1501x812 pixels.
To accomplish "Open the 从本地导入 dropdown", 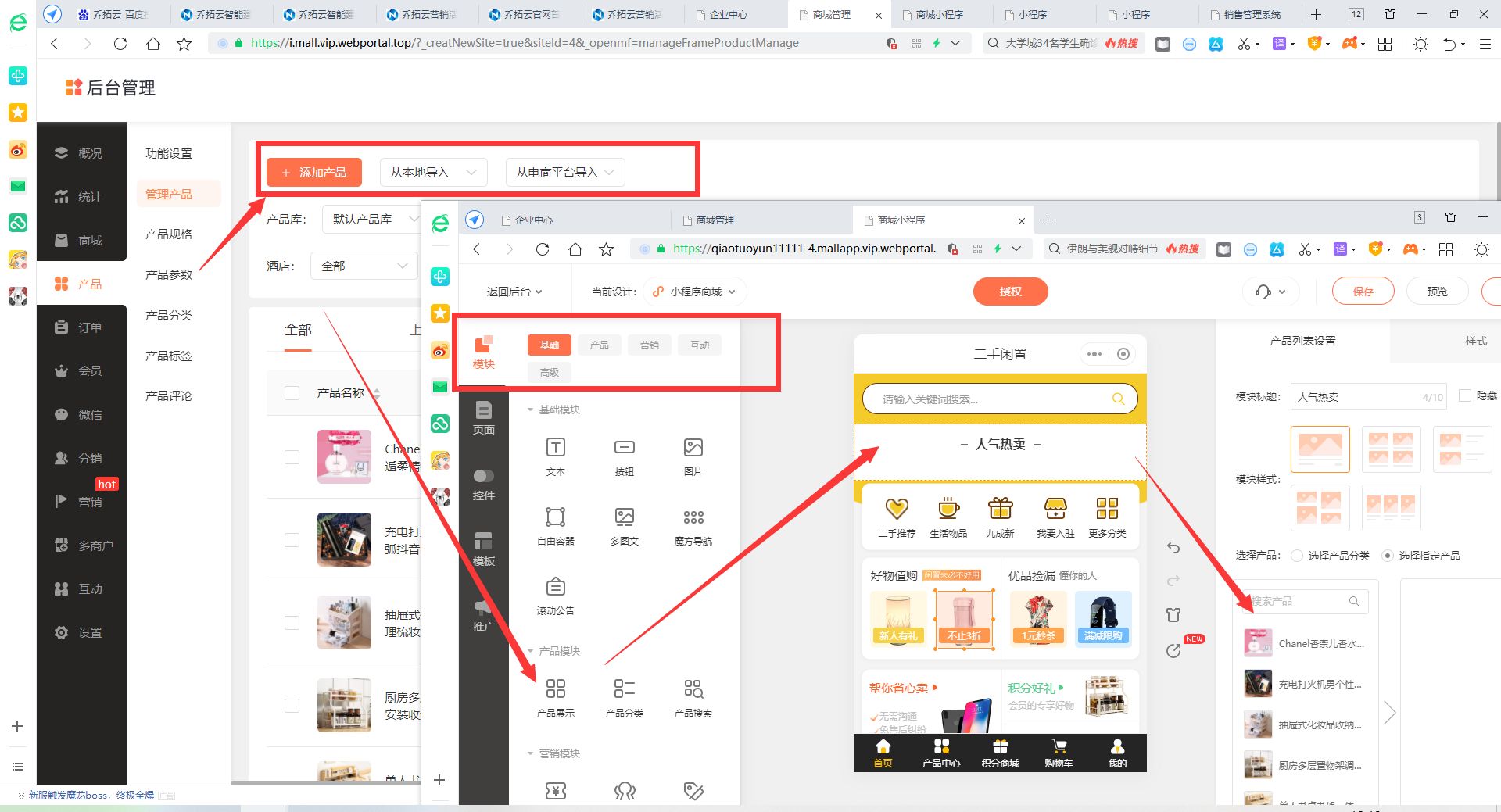I will (x=433, y=172).
